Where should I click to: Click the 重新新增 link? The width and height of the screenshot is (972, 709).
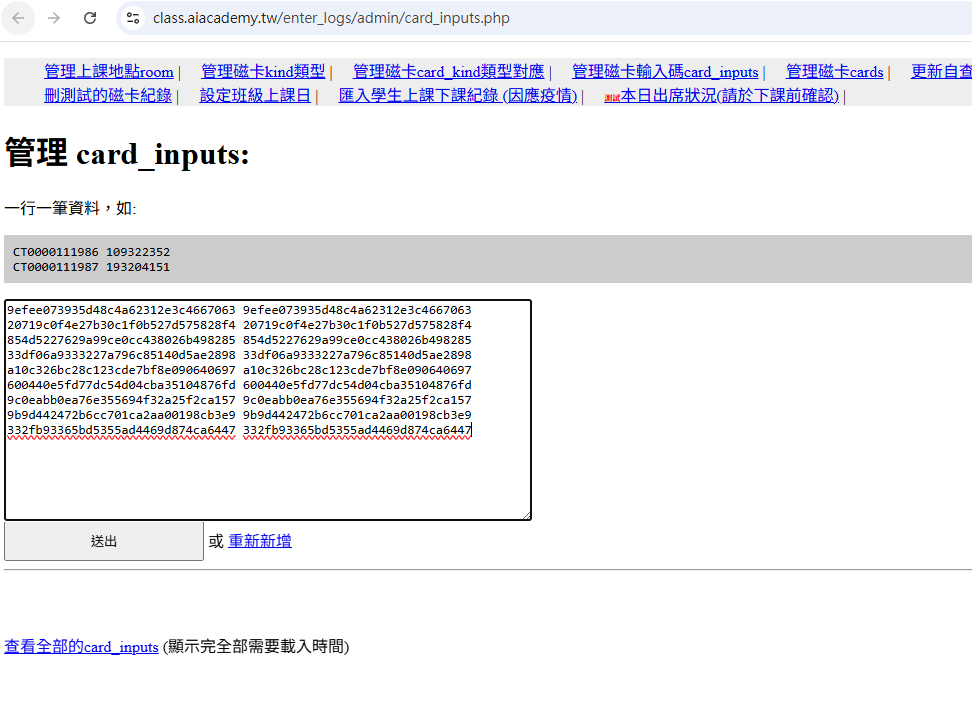pyautogui.click(x=260, y=541)
